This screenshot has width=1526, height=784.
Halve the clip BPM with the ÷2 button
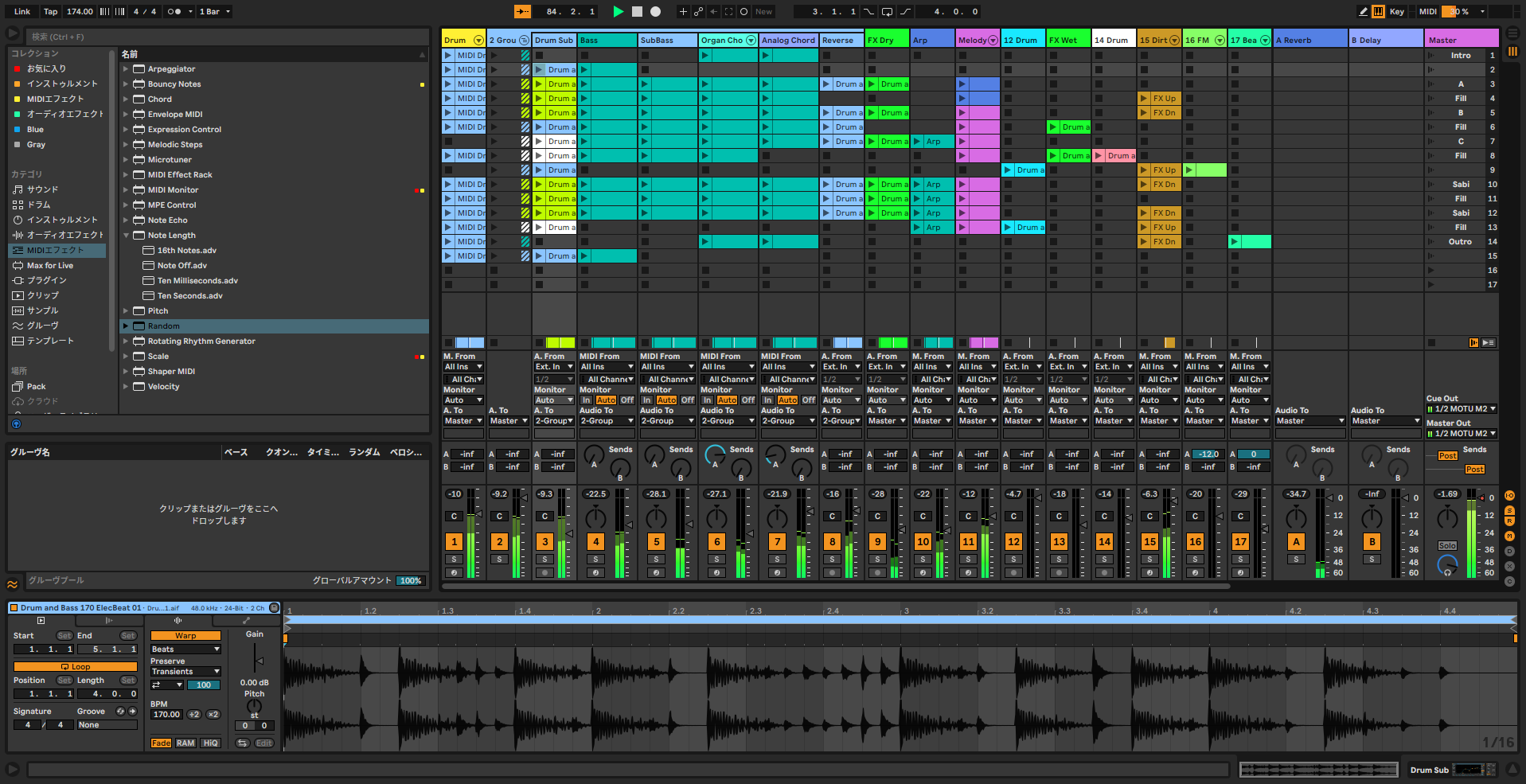(x=193, y=715)
